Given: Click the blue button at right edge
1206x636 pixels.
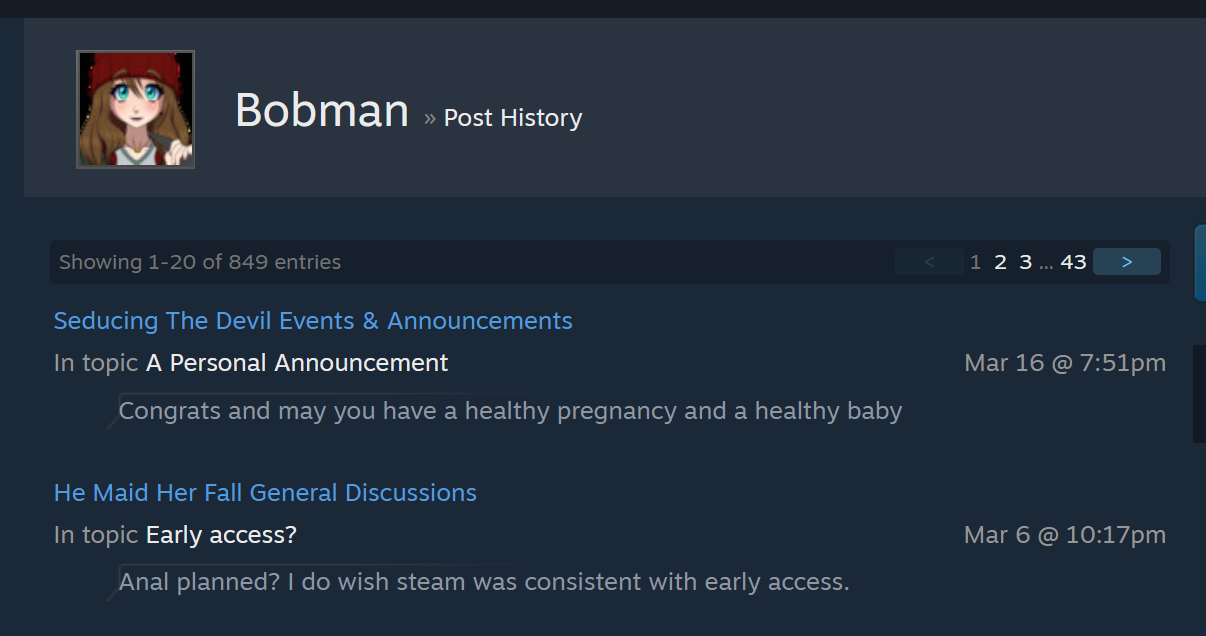Looking at the screenshot, I should 1200,263.
